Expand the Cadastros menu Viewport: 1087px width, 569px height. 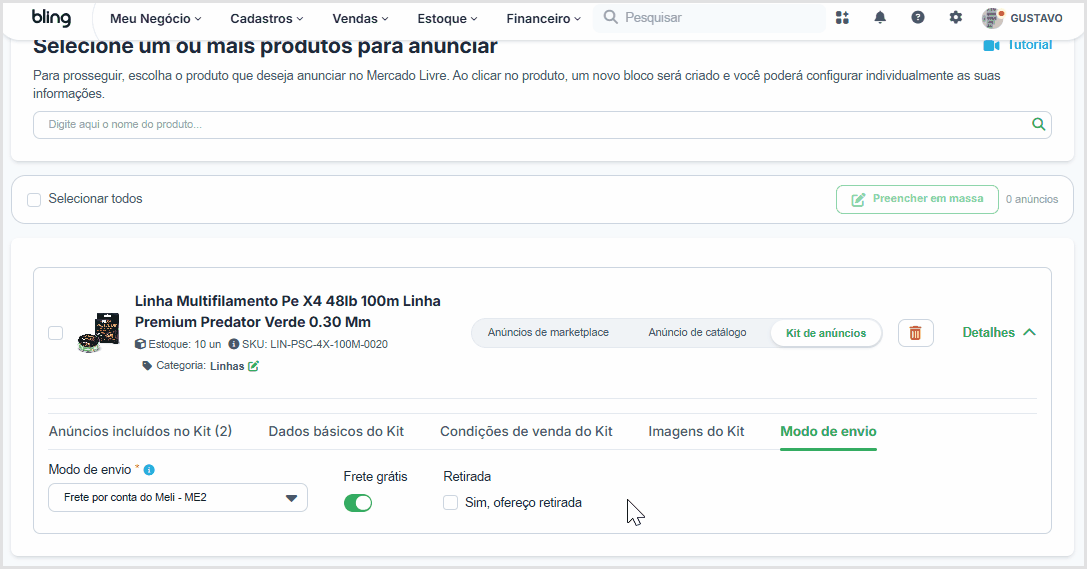click(267, 19)
